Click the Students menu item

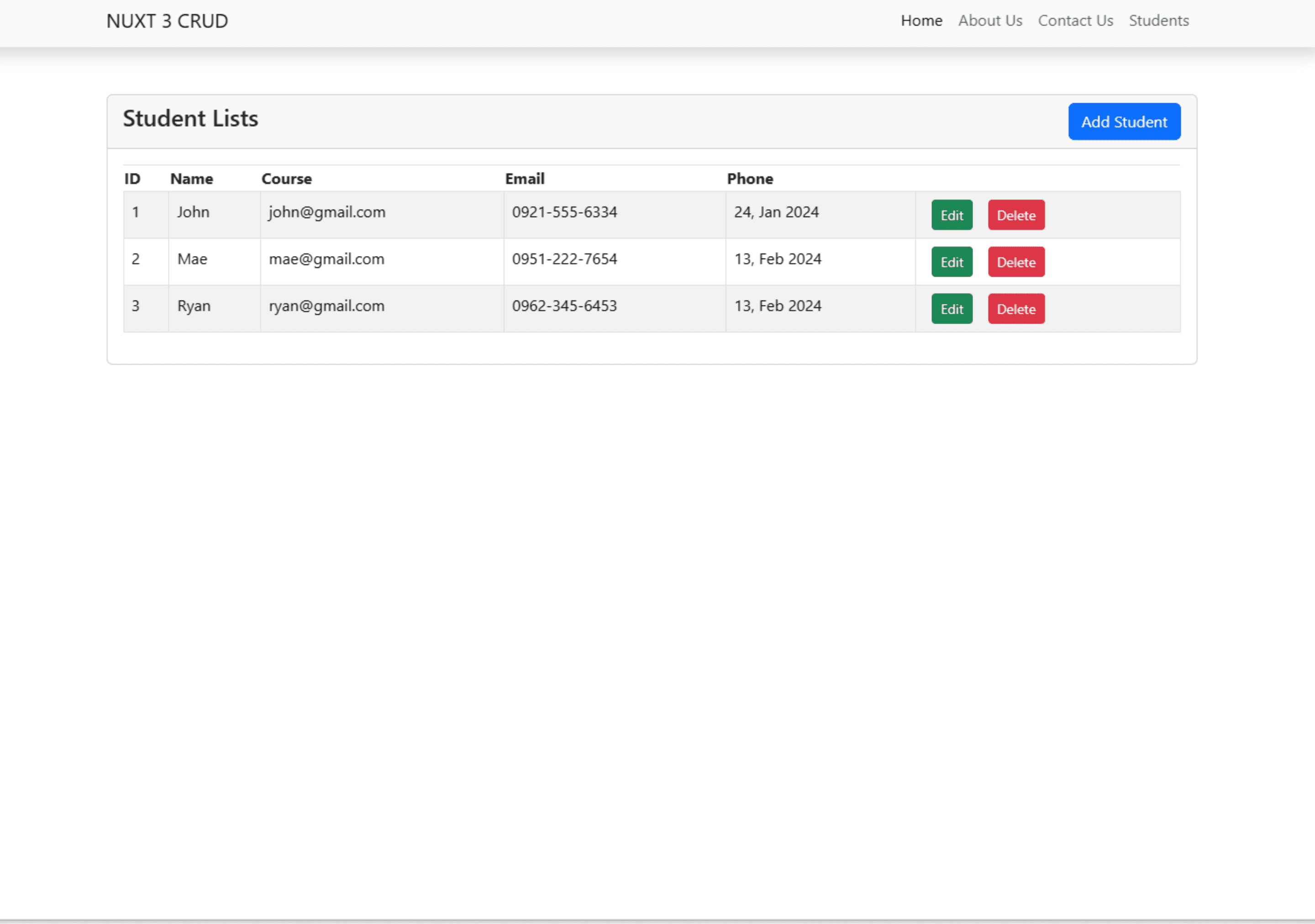(1159, 20)
